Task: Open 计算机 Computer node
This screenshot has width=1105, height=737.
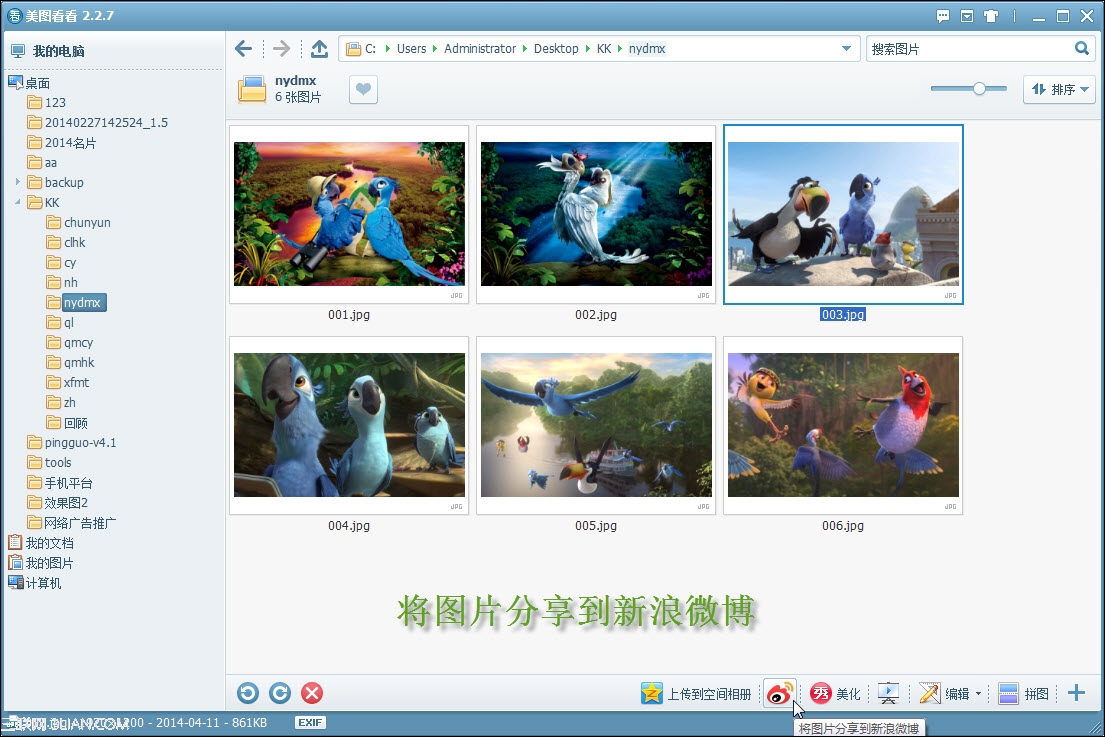Action: click(35, 583)
